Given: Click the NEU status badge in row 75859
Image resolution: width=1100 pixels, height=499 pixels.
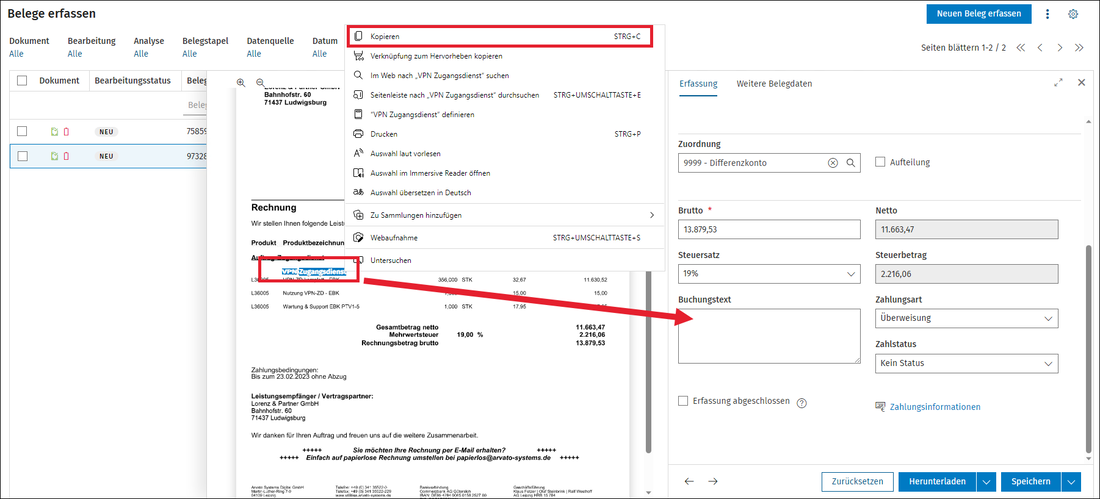Looking at the screenshot, I should pyautogui.click(x=107, y=131).
